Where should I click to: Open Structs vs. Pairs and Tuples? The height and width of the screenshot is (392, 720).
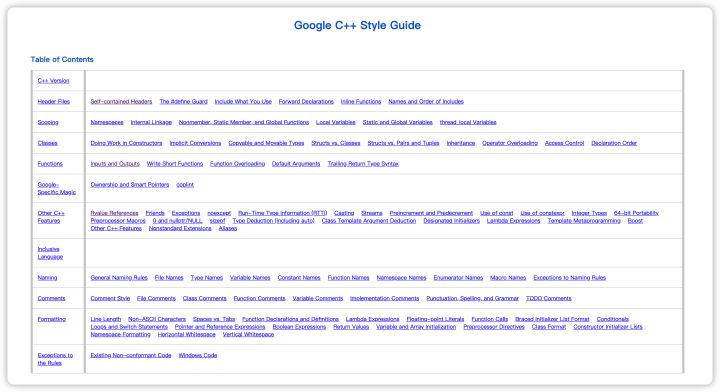point(403,143)
